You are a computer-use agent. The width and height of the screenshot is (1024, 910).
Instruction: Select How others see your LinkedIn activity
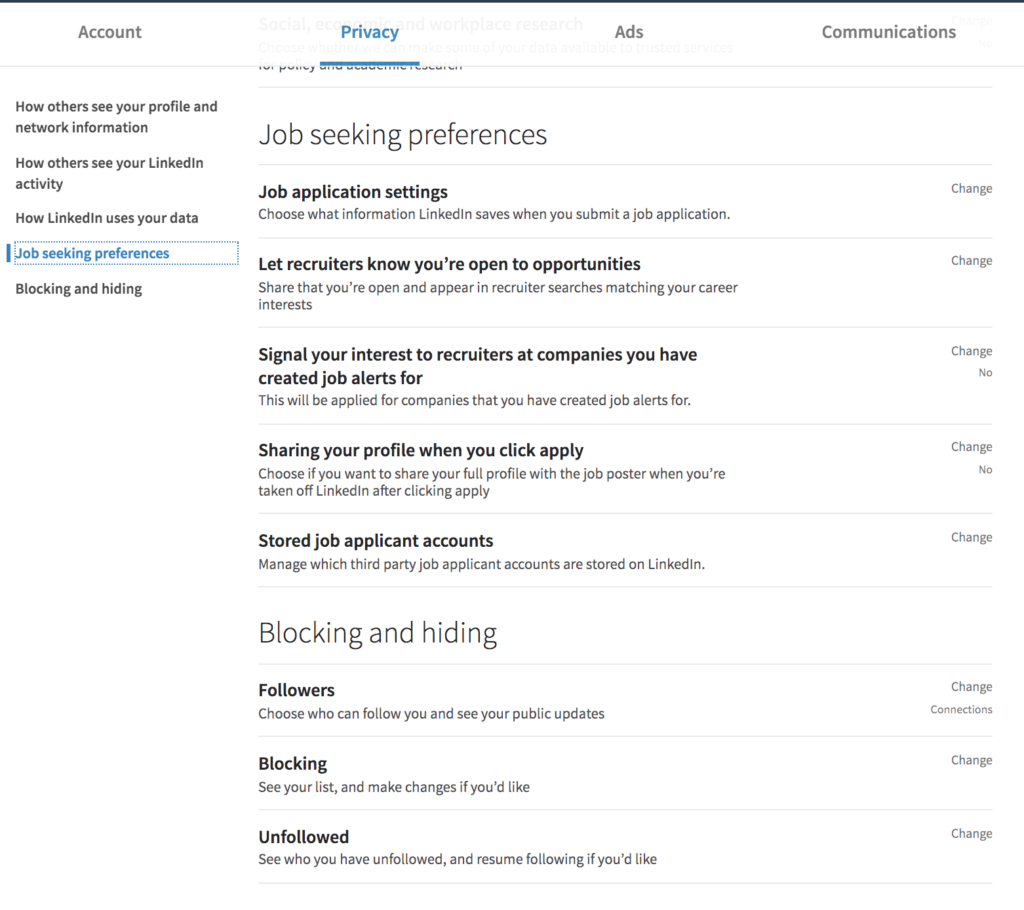coord(110,172)
